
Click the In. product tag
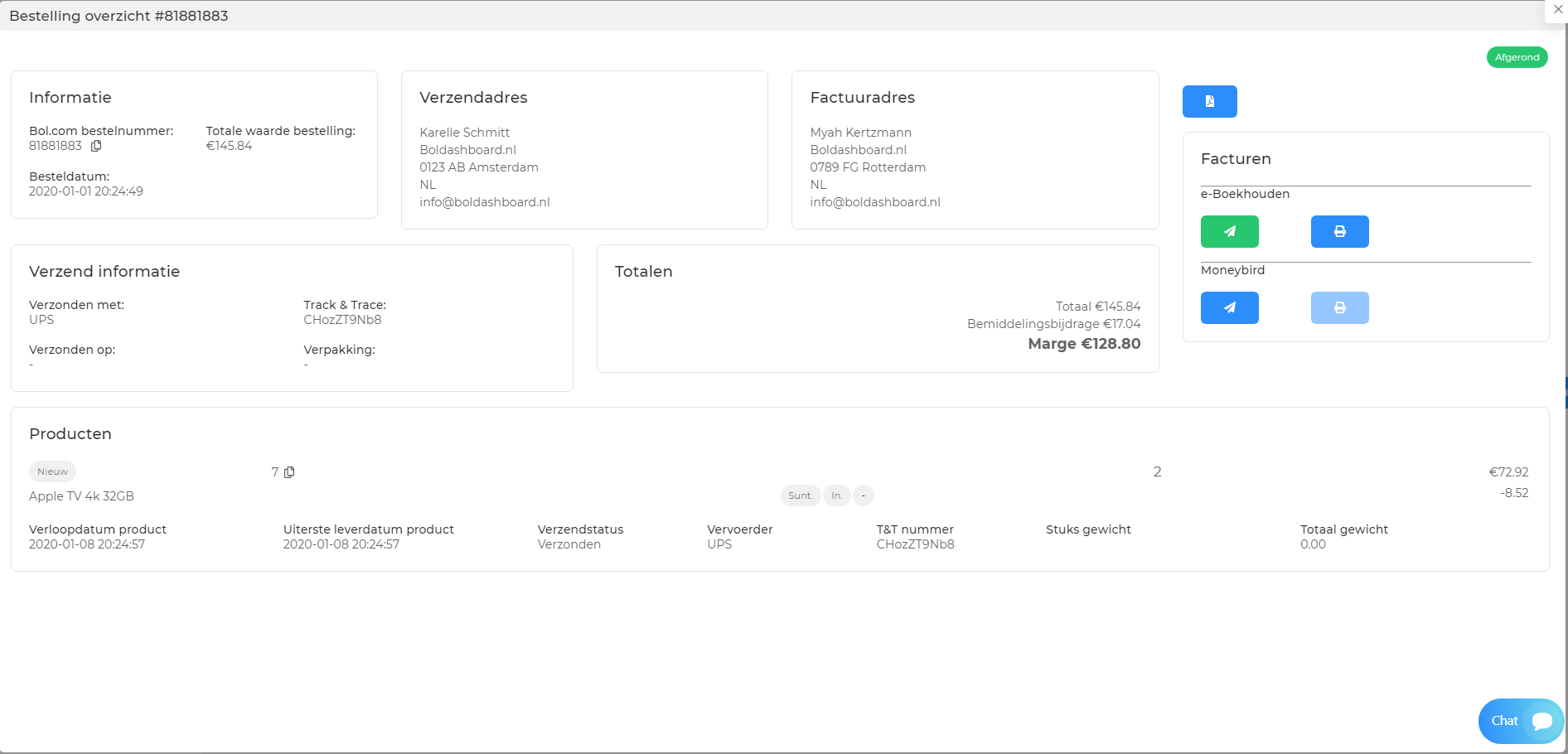(836, 495)
